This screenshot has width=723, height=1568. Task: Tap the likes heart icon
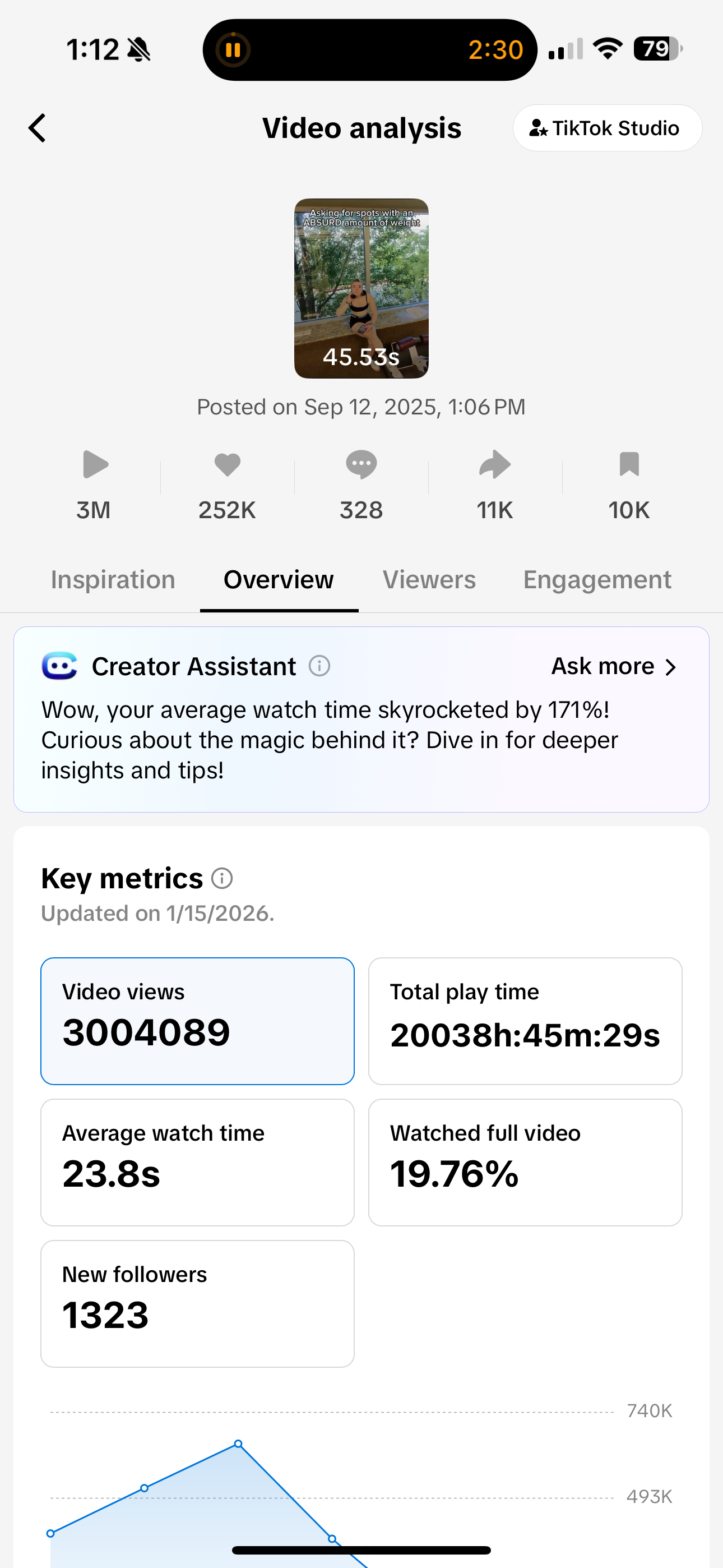[x=227, y=464]
